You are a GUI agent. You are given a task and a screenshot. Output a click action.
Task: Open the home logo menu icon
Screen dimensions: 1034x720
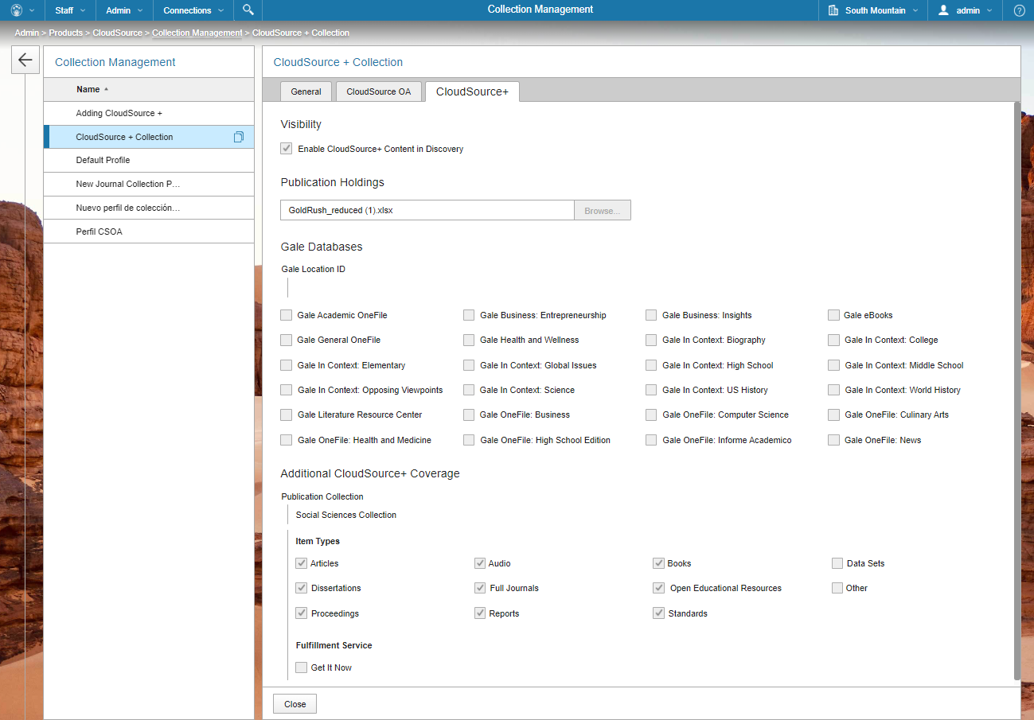tap(17, 11)
